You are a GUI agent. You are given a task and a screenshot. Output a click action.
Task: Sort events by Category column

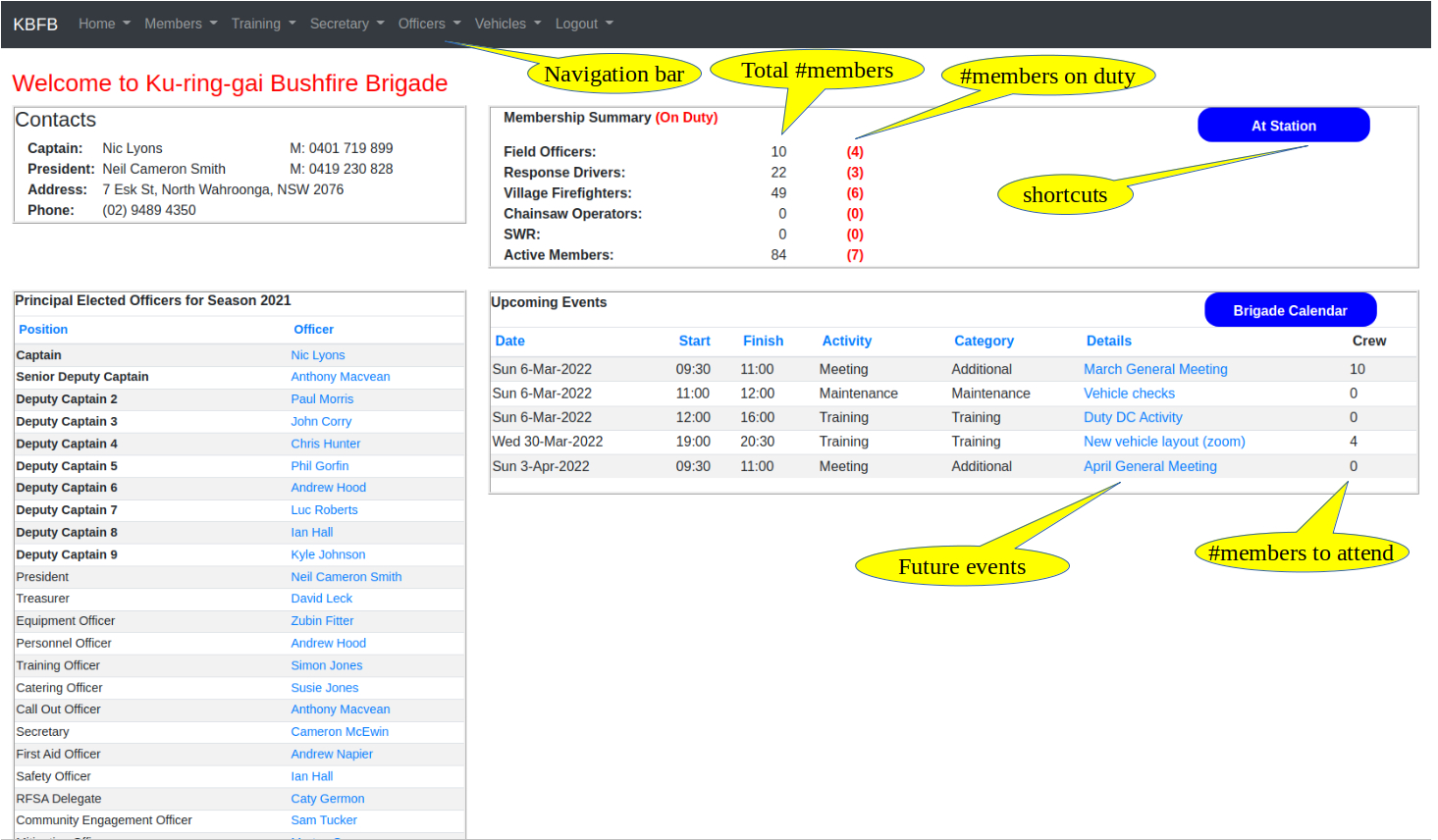point(984,341)
